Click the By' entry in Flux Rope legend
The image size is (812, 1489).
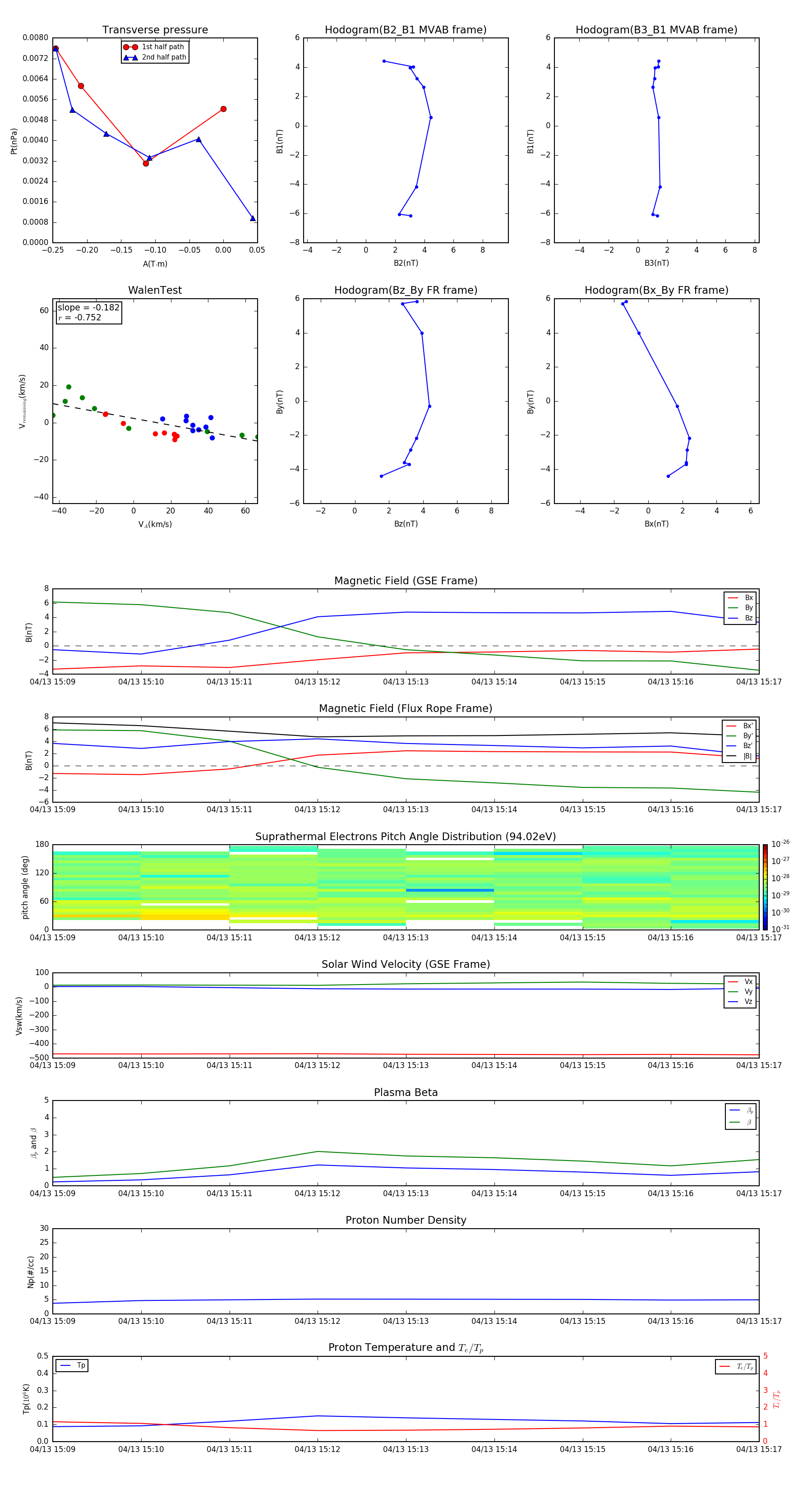pyautogui.click(x=739, y=736)
